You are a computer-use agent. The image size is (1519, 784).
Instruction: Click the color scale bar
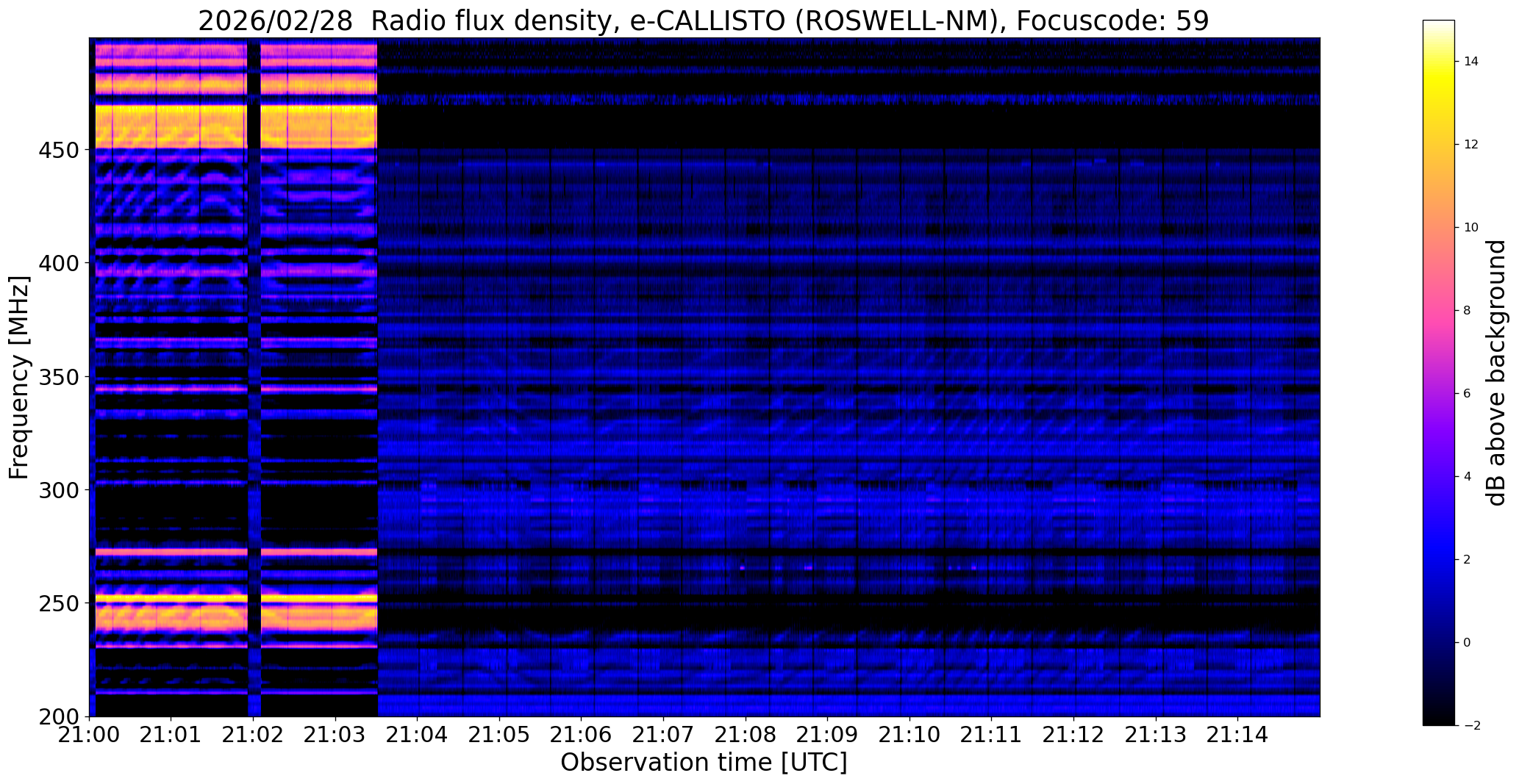1438,373
